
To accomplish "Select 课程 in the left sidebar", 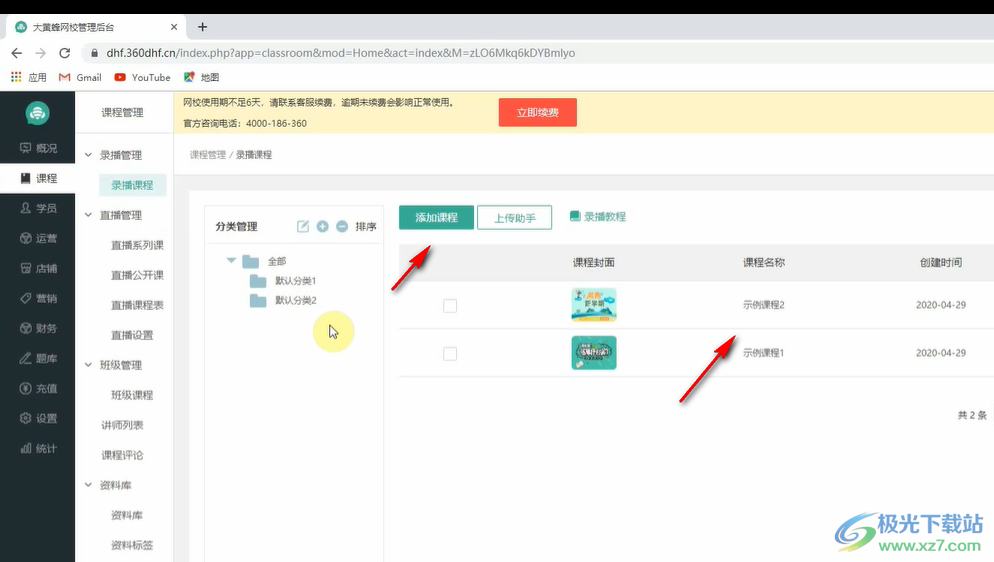I will point(38,179).
